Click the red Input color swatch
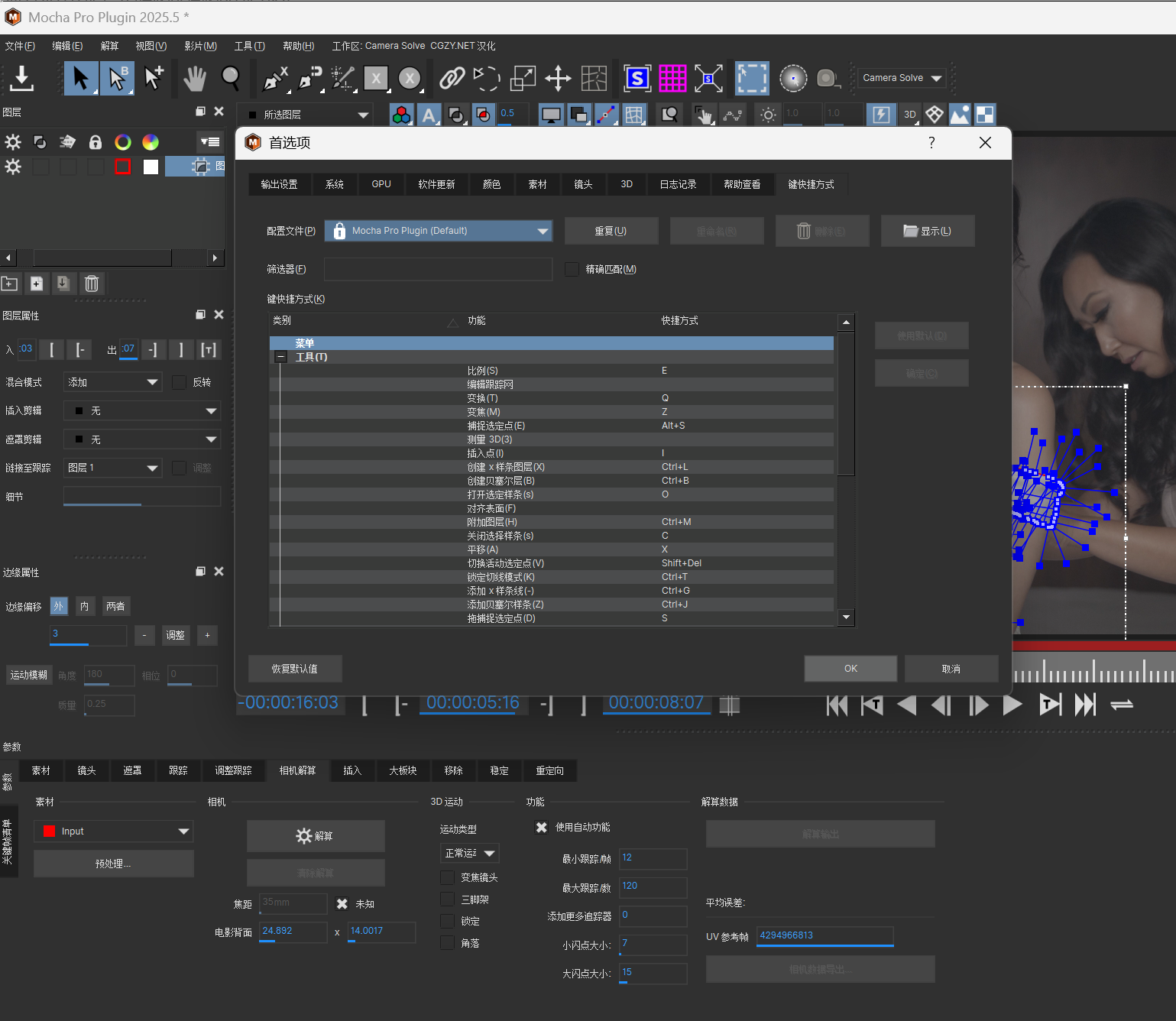1176x1021 pixels. (x=50, y=831)
